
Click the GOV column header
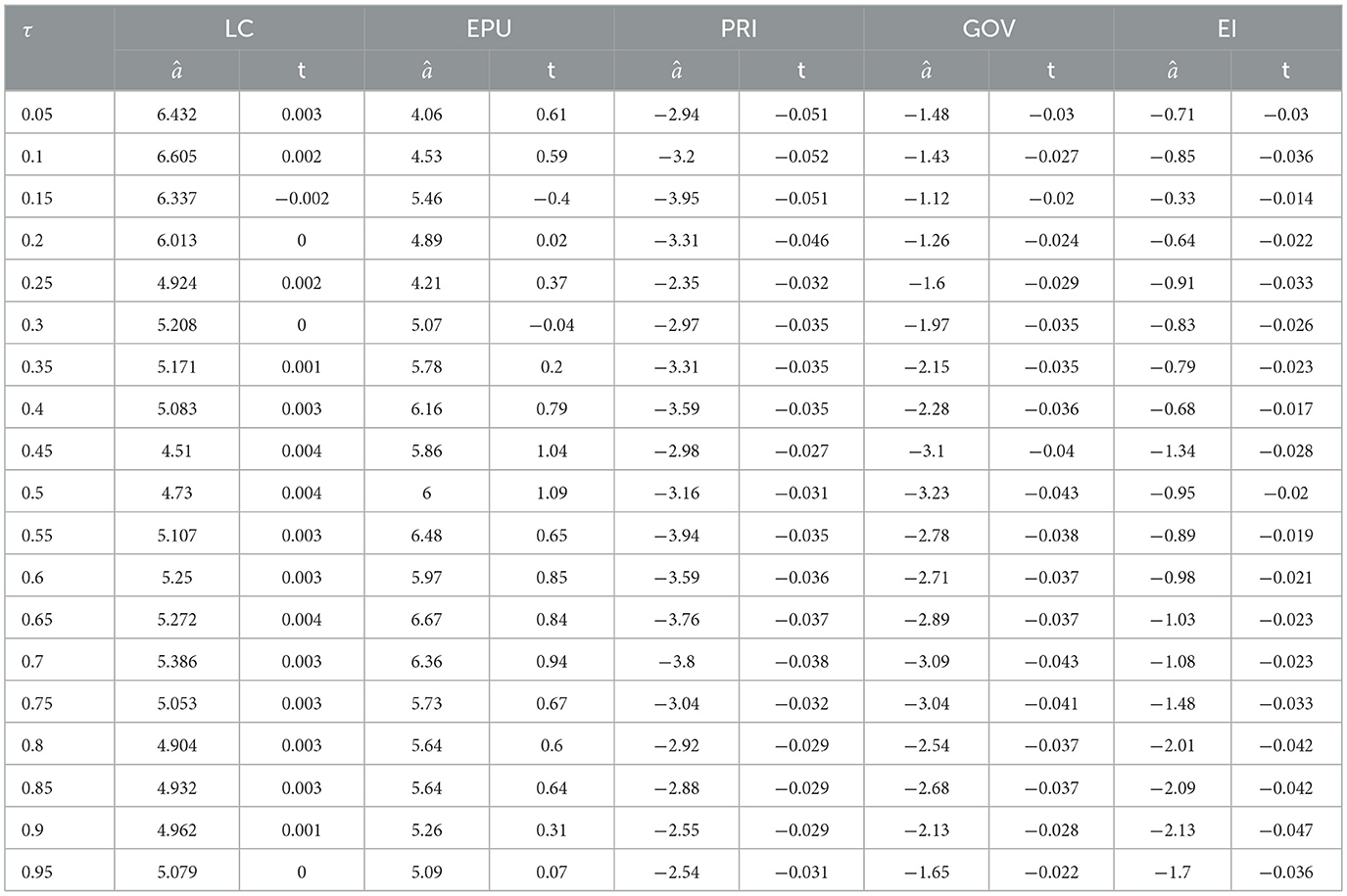[x=988, y=28]
